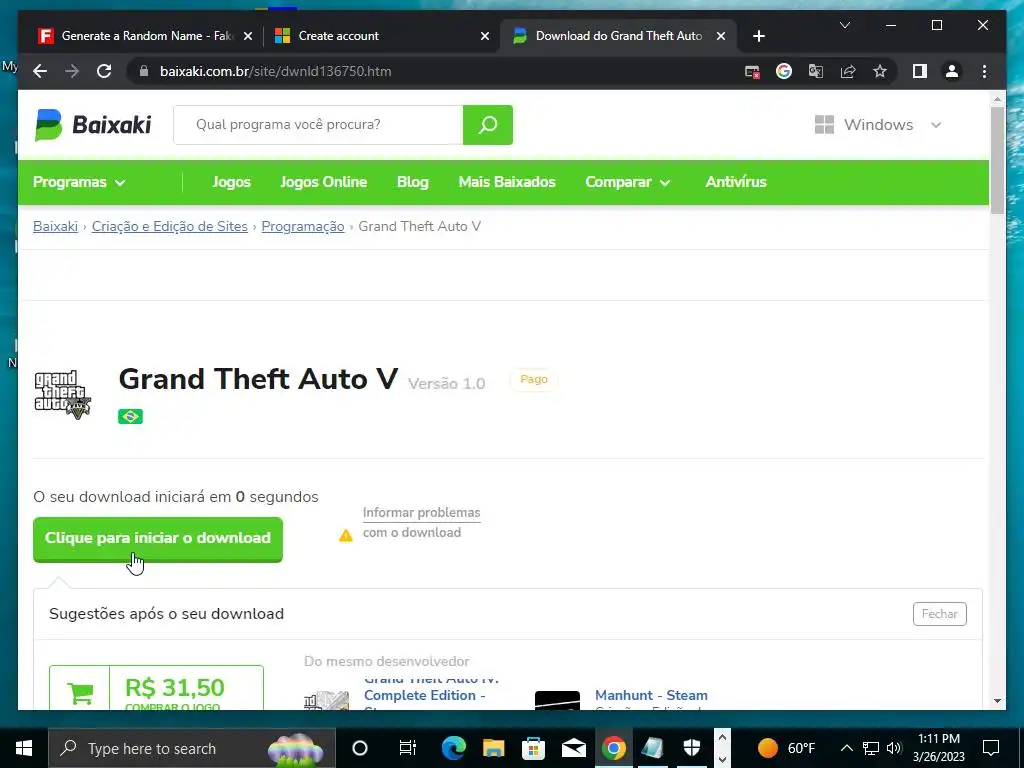This screenshot has height=768, width=1024.
Task: Click R$ 31,50 buy game button
Action: 157,688
